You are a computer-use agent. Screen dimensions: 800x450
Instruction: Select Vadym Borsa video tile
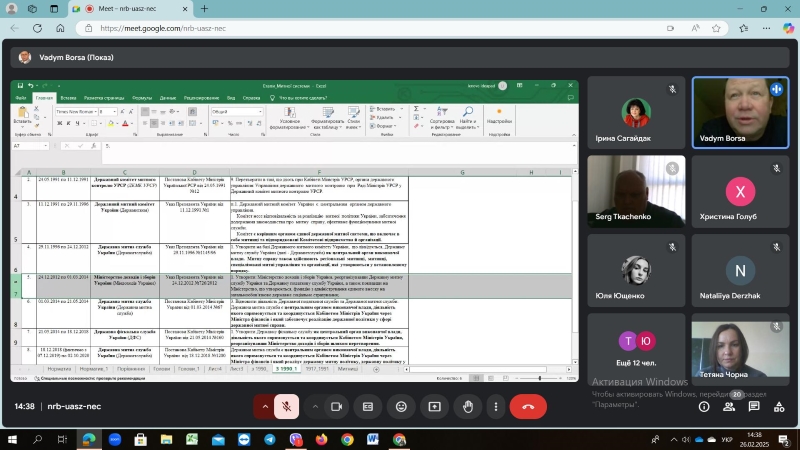(740, 112)
